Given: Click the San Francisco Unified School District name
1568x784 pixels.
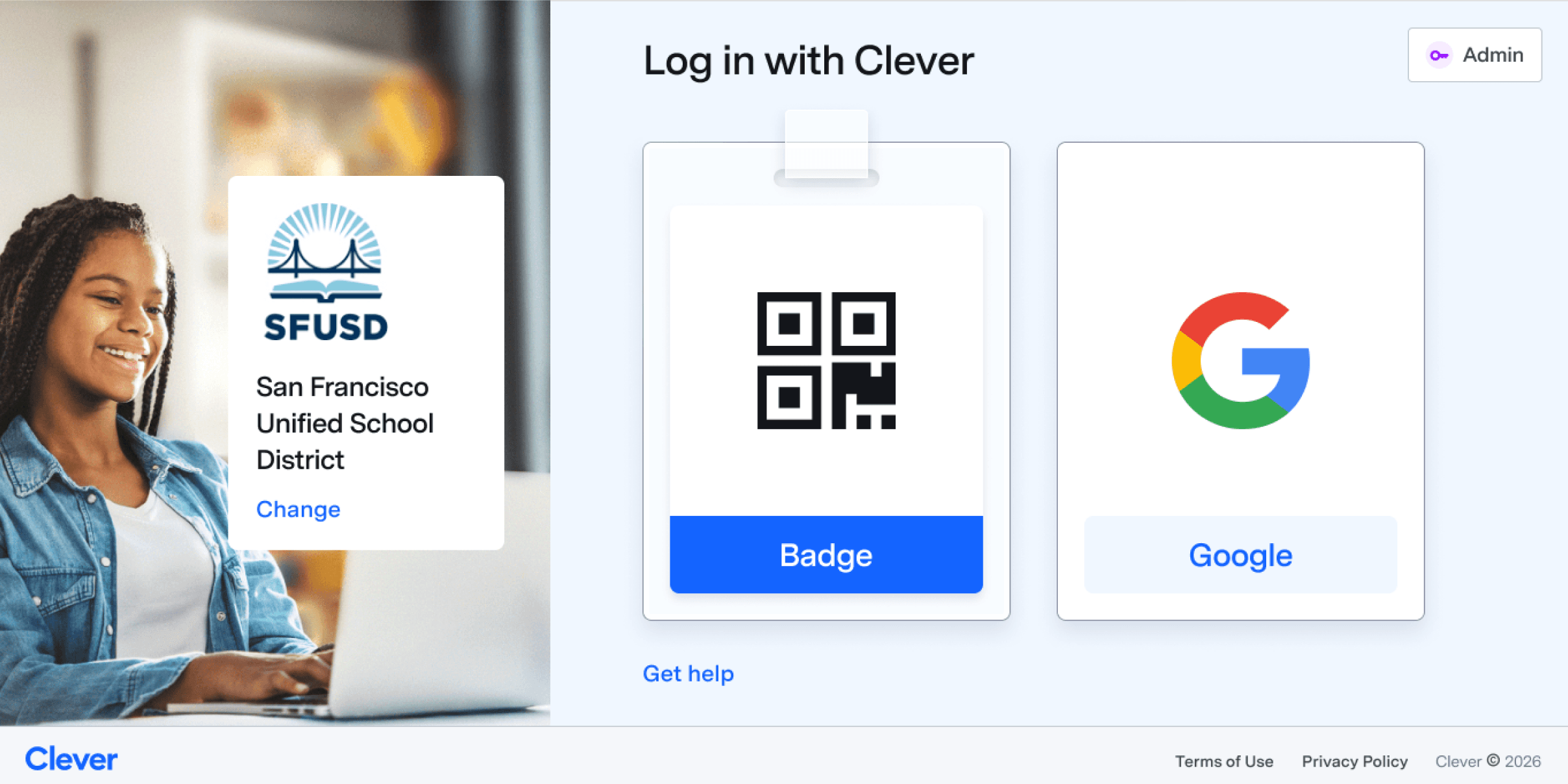Looking at the screenshot, I should point(345,423).
